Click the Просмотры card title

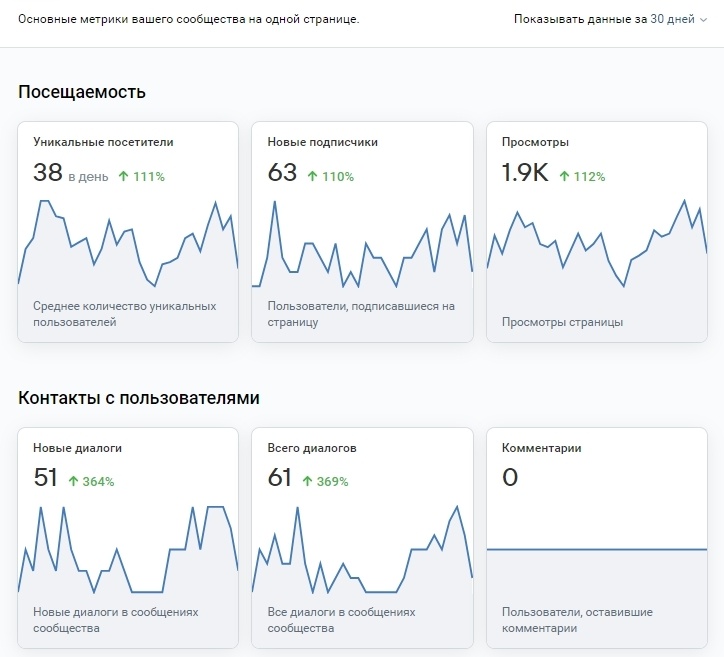tap(535, 142)
